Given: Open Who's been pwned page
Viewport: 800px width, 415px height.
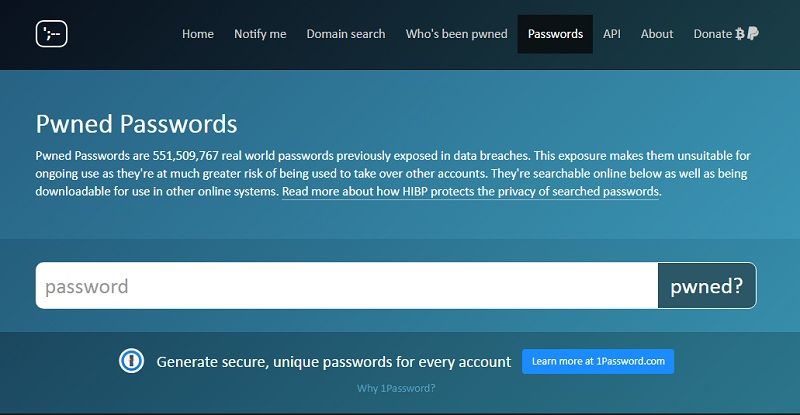Looking at the screenshot, I should (456, 34).
